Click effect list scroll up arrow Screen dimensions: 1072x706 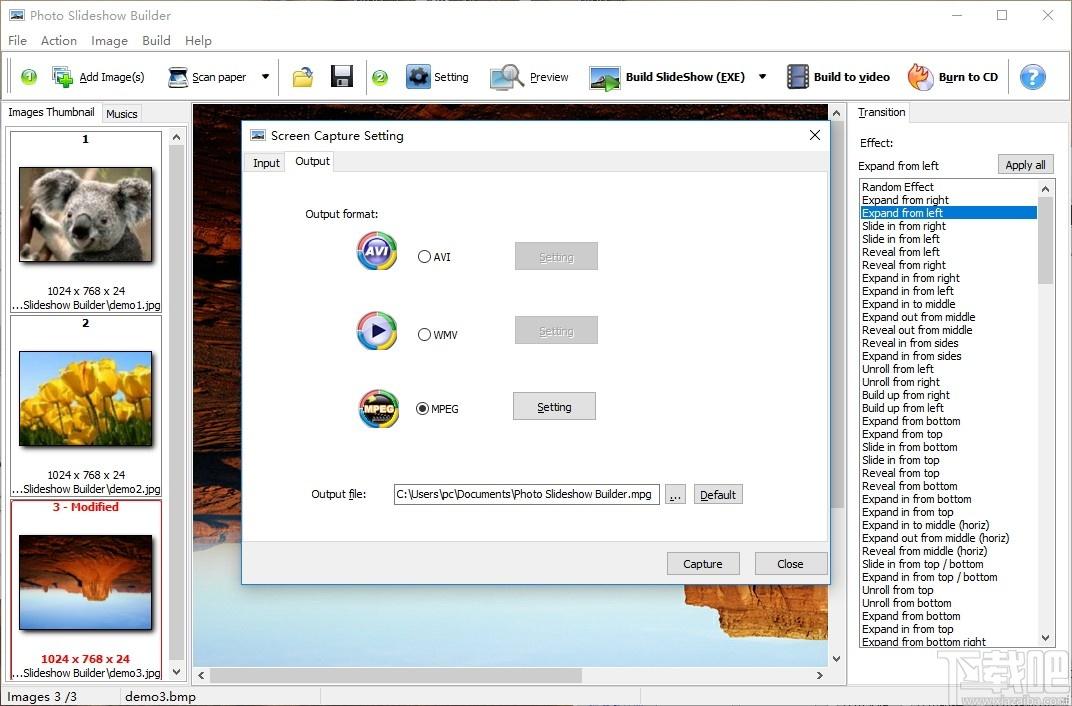pyautogui.click(x=1045, y=189)
